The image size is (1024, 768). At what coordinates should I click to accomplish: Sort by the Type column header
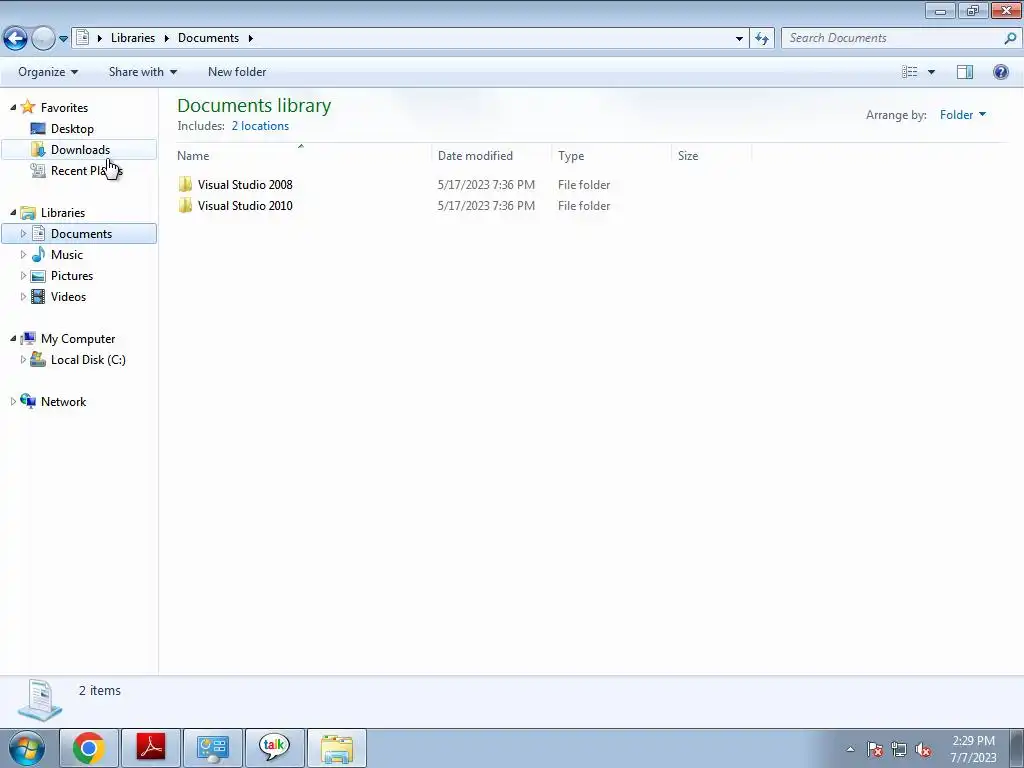pyautogui.click(x=611, y=155)
